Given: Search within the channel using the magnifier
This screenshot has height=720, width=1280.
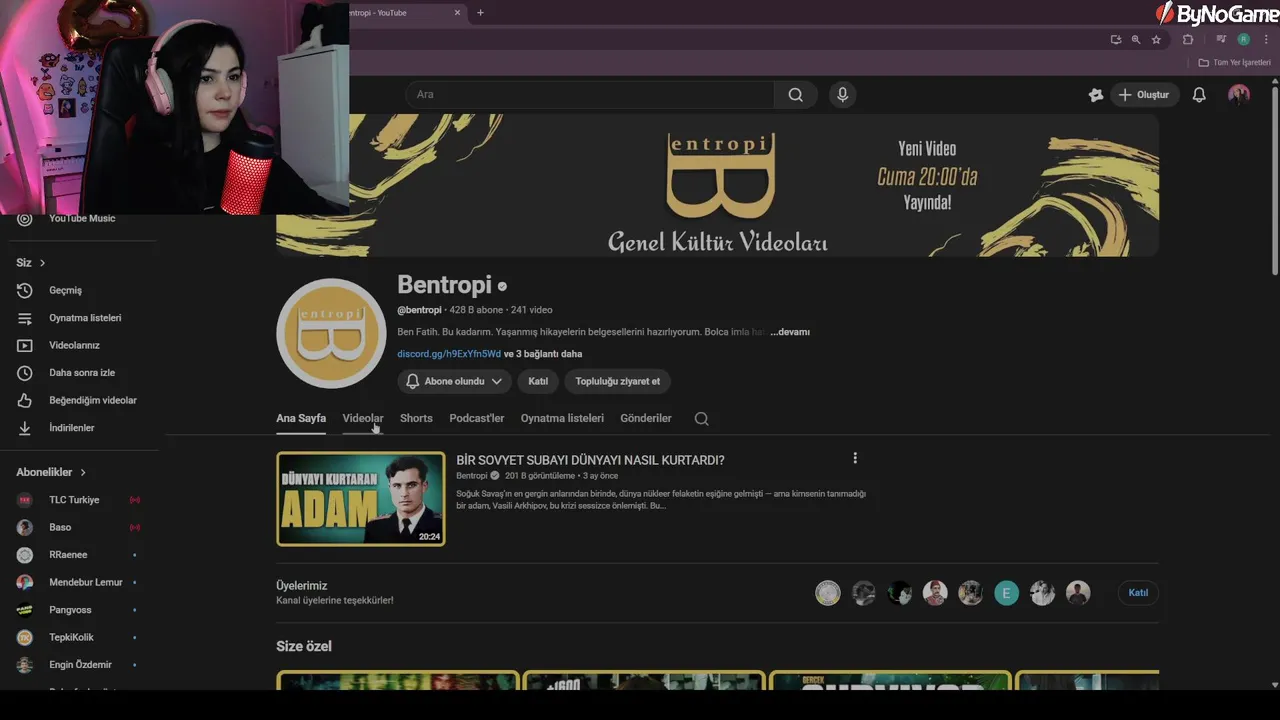Looking at the screenshot, I should 701,419.
